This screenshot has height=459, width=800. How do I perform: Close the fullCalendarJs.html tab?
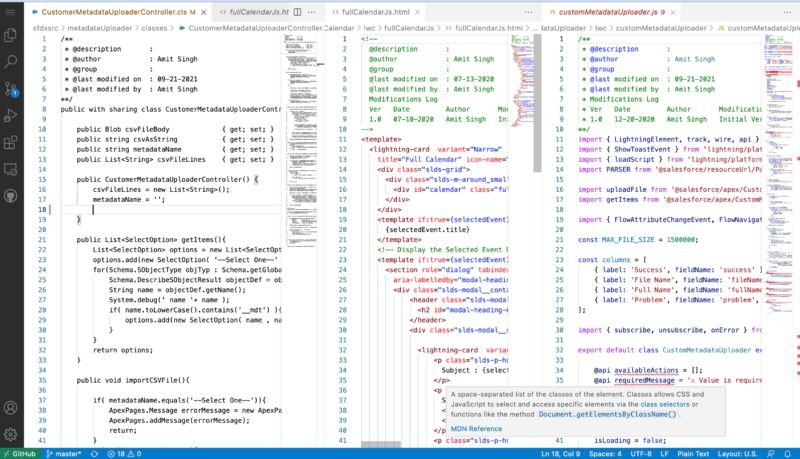click(417, 12)
